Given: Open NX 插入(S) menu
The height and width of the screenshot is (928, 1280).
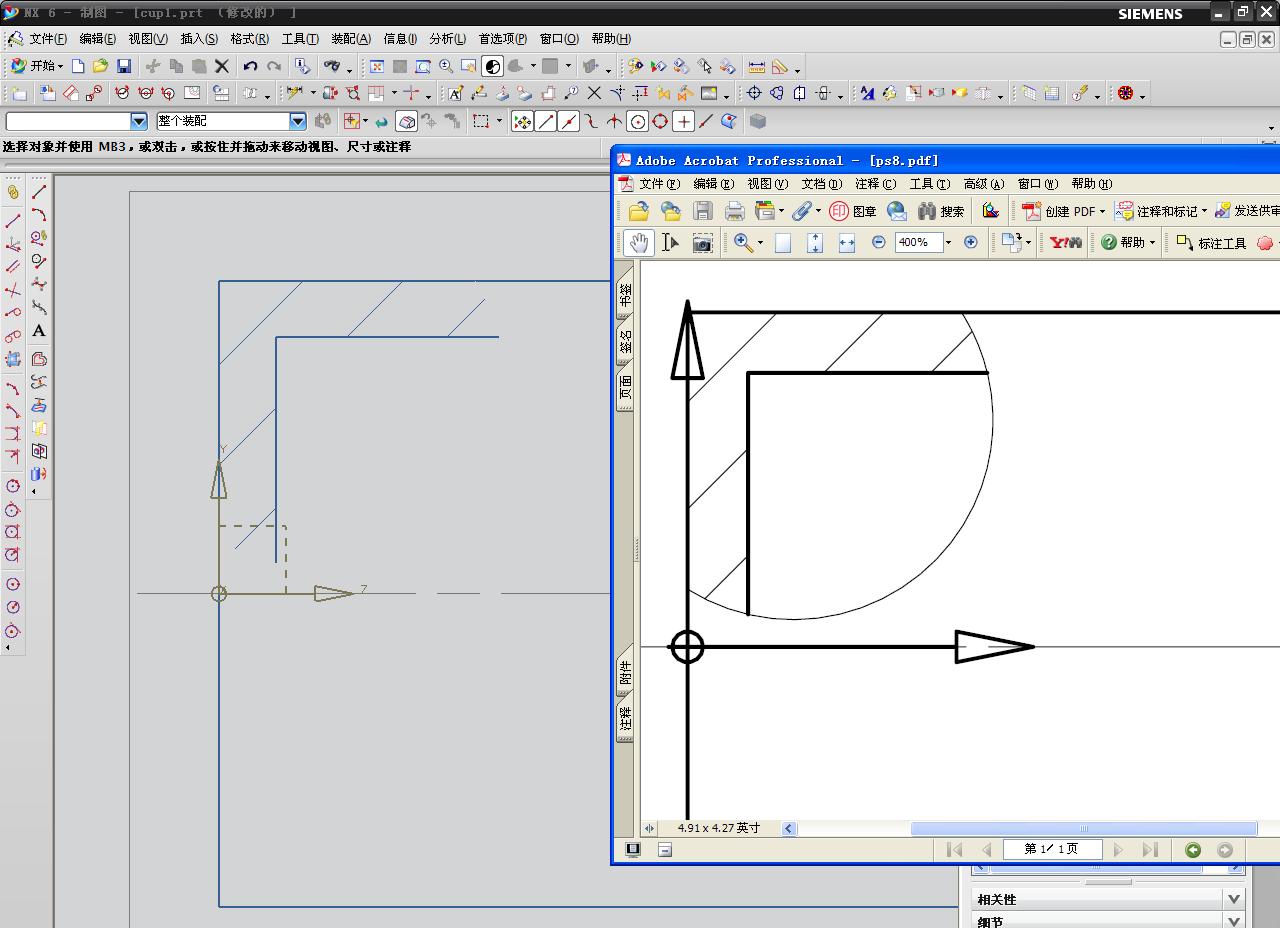Looking at the screenshot, I should 199,39.
